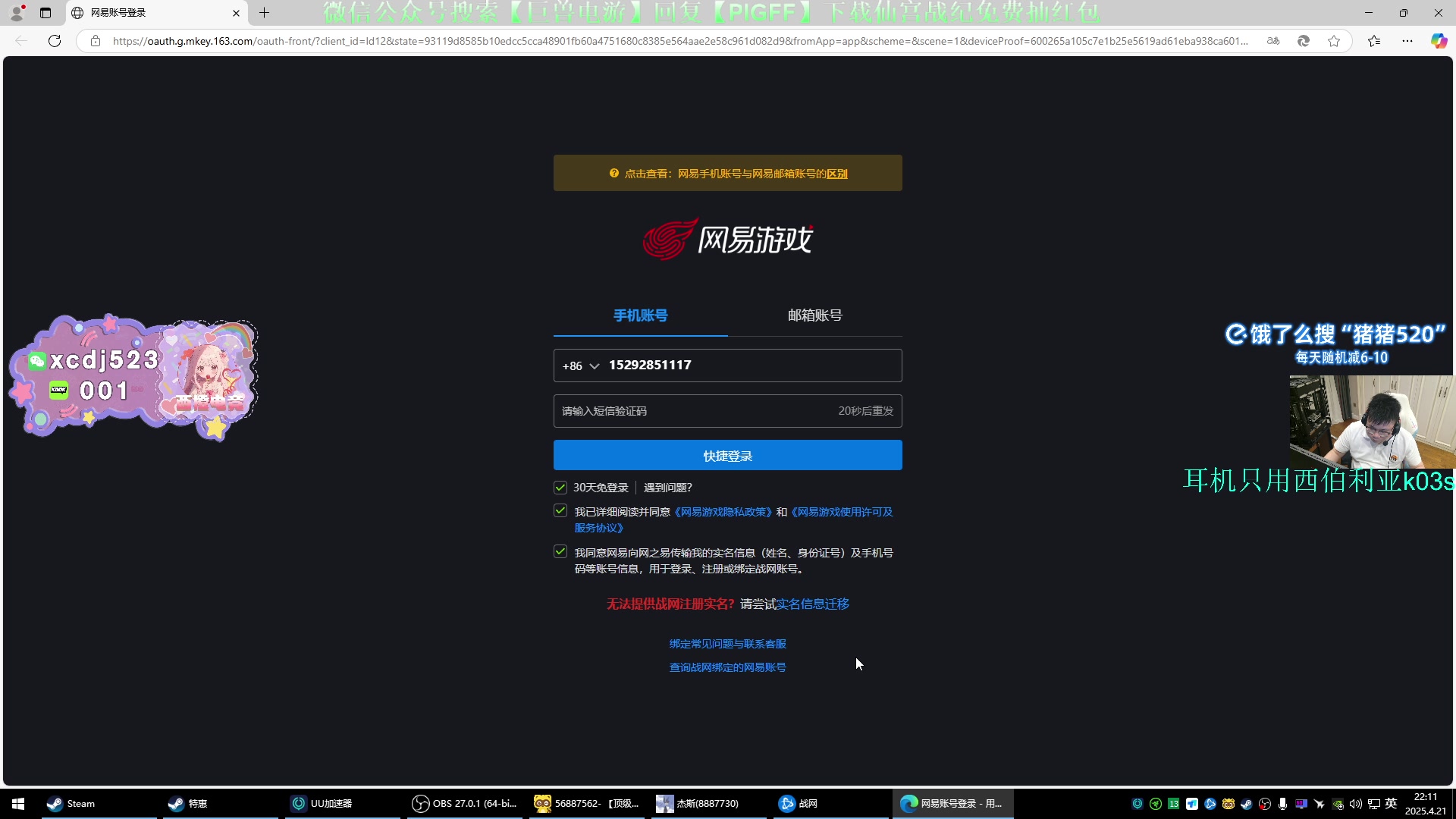The height and width of the screenshot is (819, 1456).
Task: Click the microphone tray icon
Action: [x=1283, y=804]
